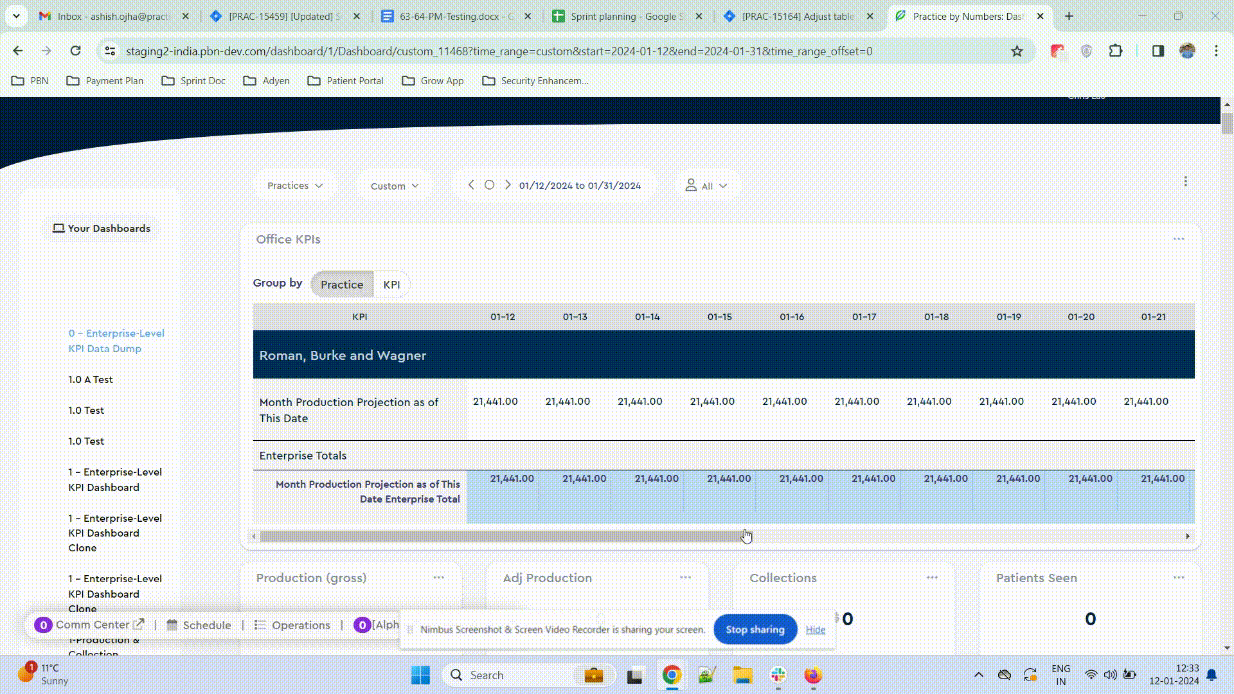This screenshot has width=1234, height=694.
Task: Open a new browser tab with plus icon
Action: [1069, 16]
